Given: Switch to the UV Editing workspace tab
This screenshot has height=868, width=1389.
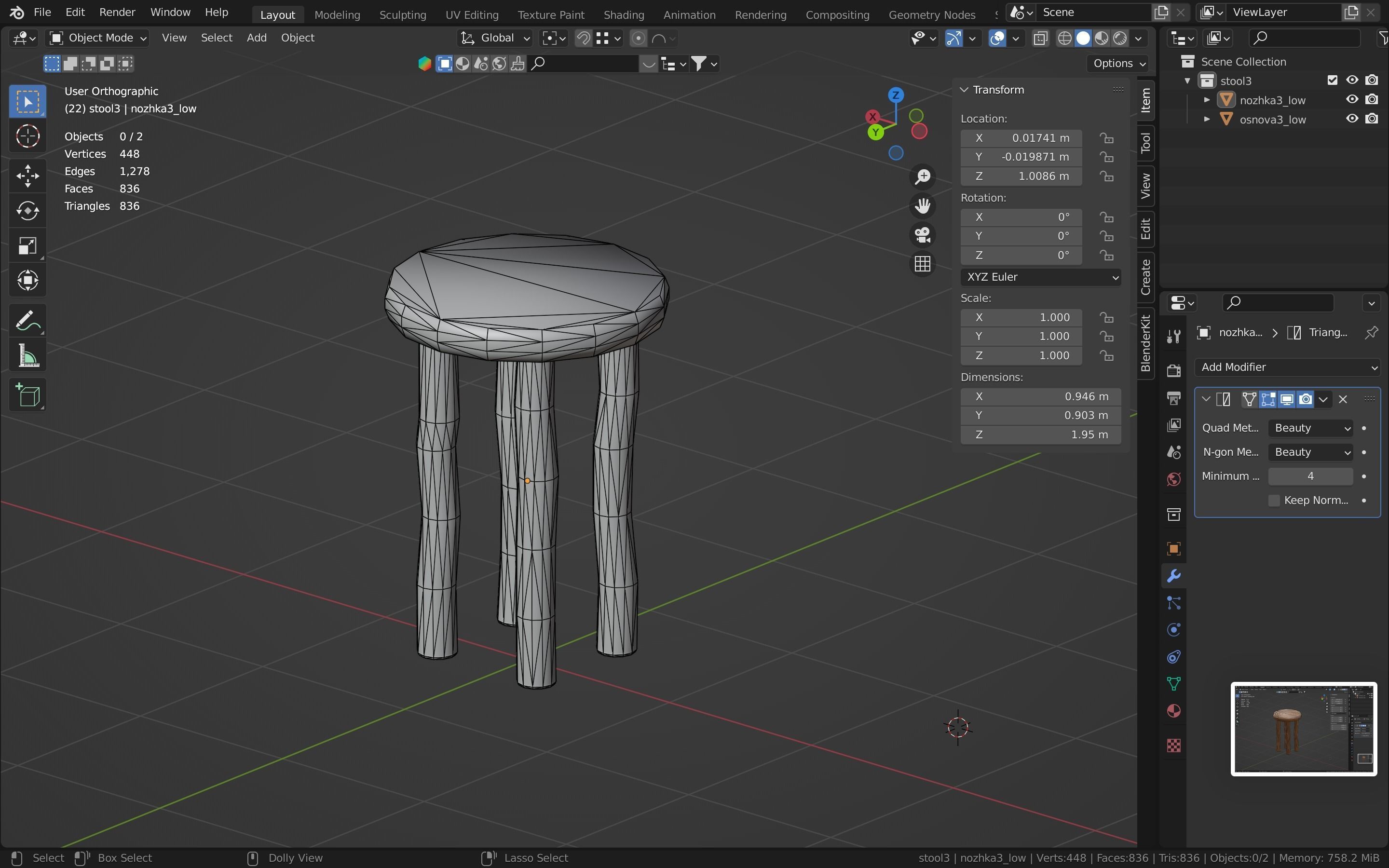Looking at the screenshot, I should click(472, 15).
